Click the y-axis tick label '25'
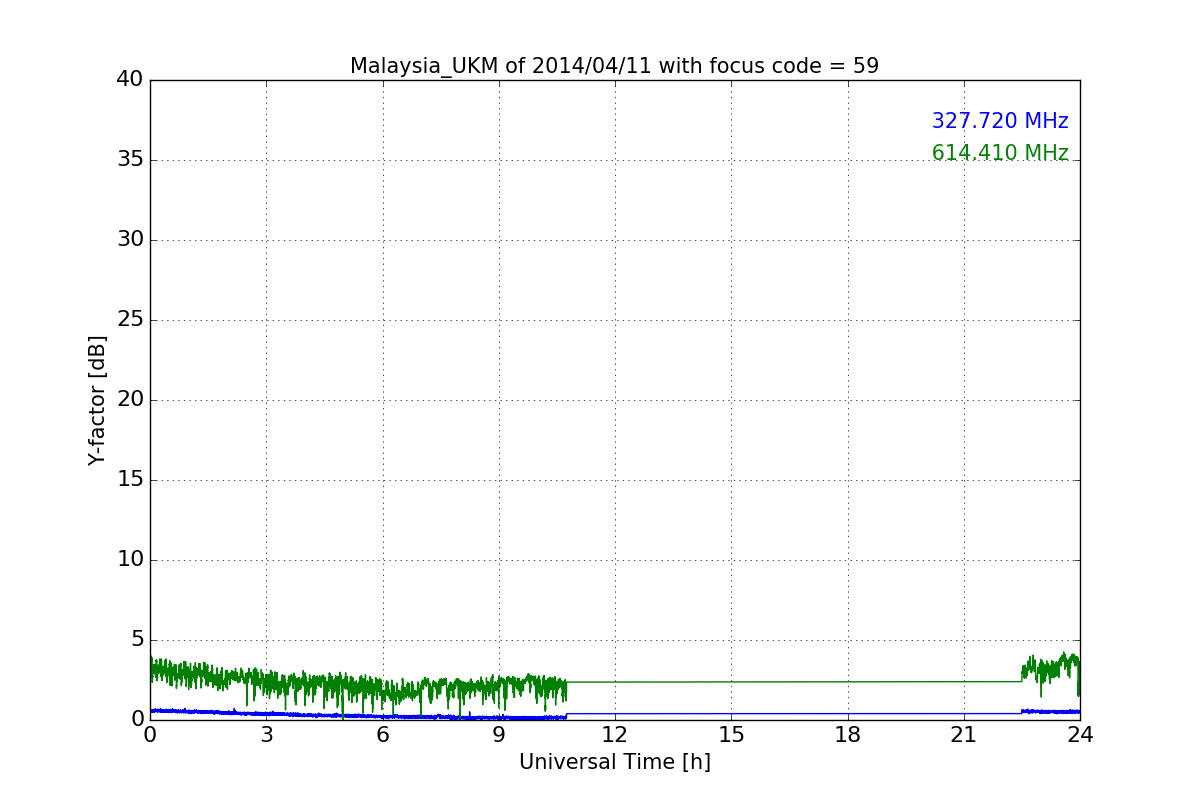The height and width of the screenshot is (800, 1200). click(130, 319)
